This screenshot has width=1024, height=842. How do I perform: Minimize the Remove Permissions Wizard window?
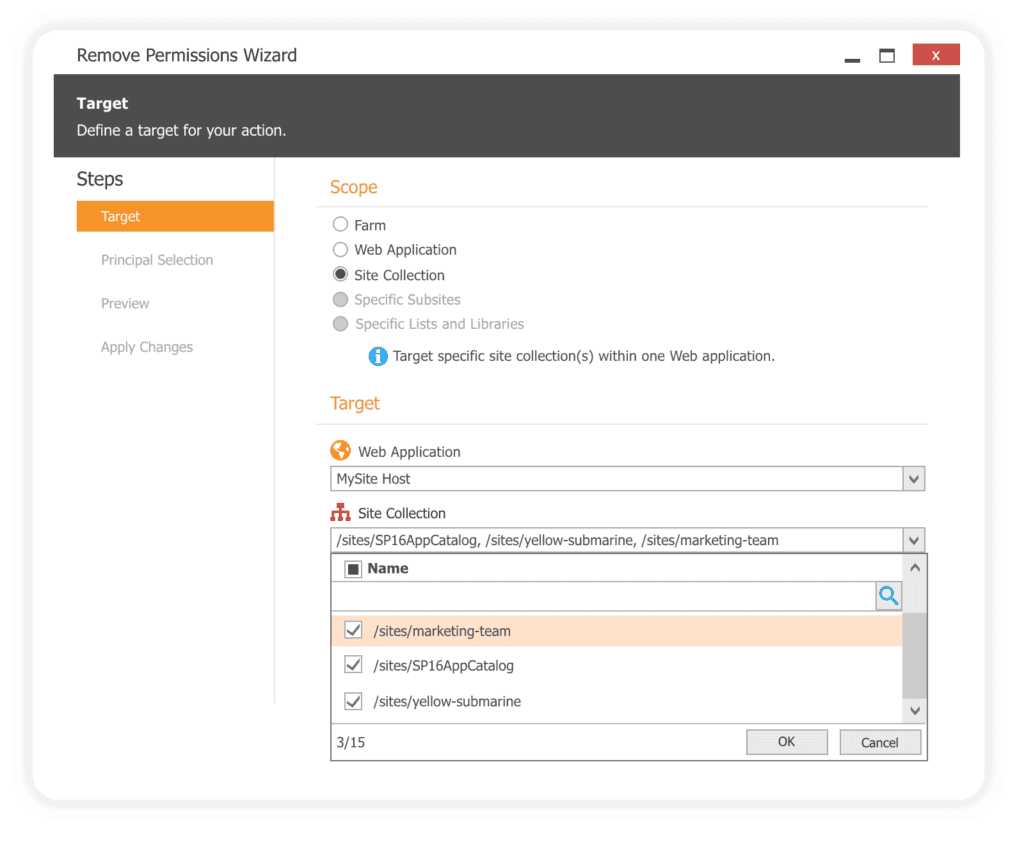point(852,57)
